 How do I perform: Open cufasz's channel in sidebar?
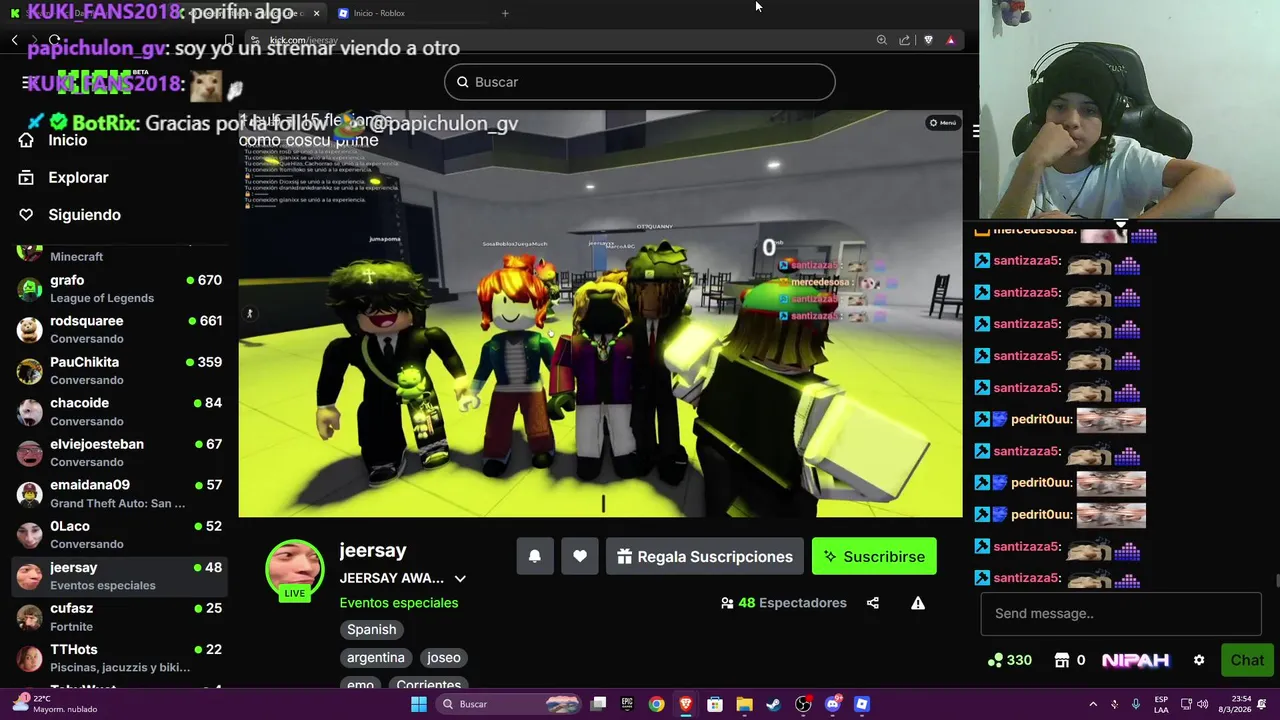[x=119, y=617]
